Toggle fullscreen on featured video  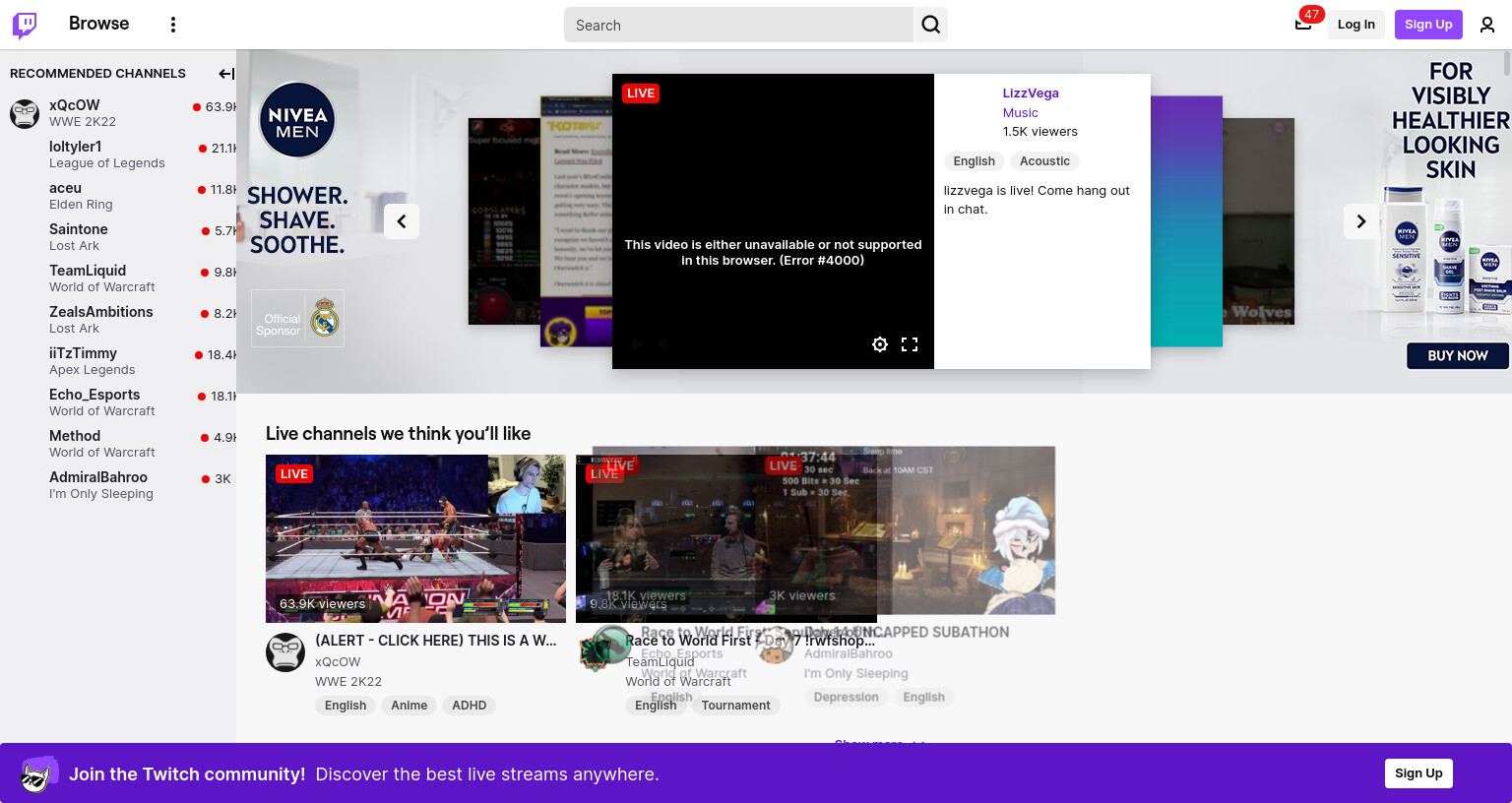click(x=910, y=344)
